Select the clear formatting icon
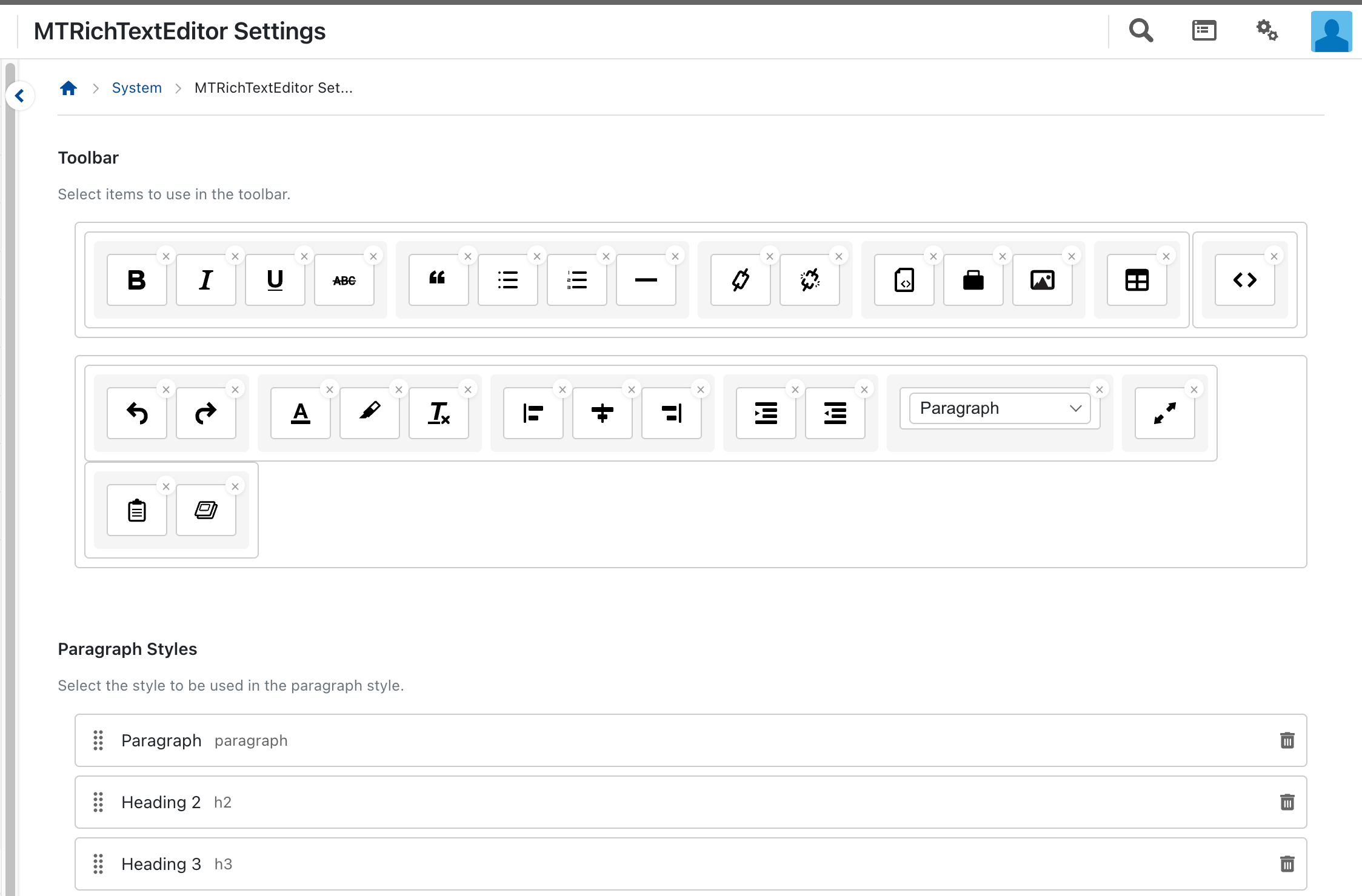Image resolution: width=1362 pixels, height=896 pixels. [438, 413]
